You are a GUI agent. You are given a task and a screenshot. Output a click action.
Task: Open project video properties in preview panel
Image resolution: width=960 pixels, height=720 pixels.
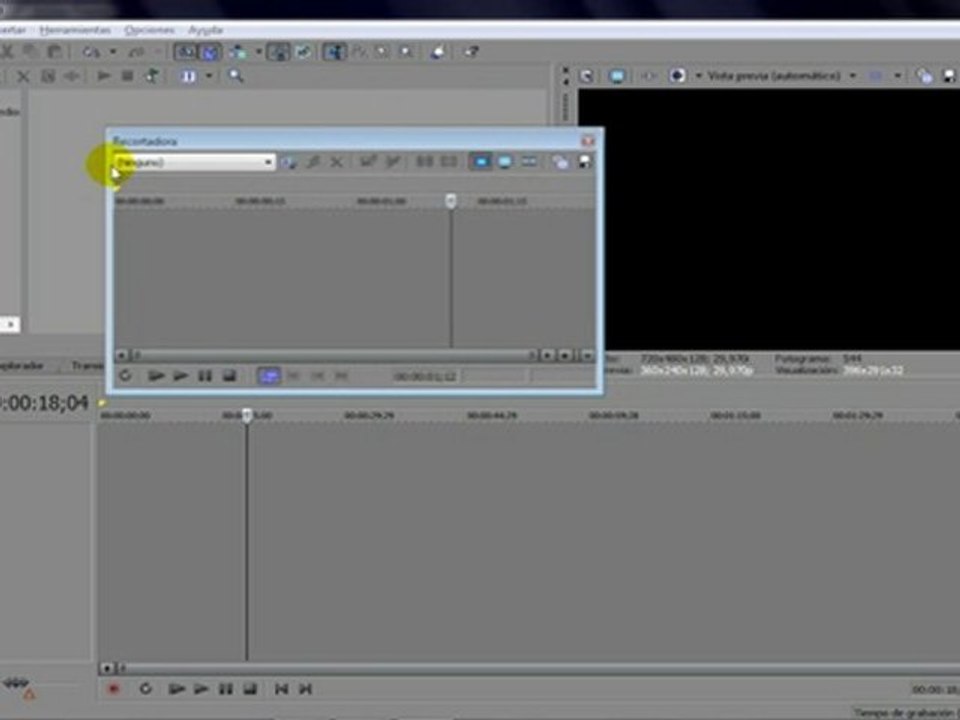pyautogui.click(x=586, y=76)
